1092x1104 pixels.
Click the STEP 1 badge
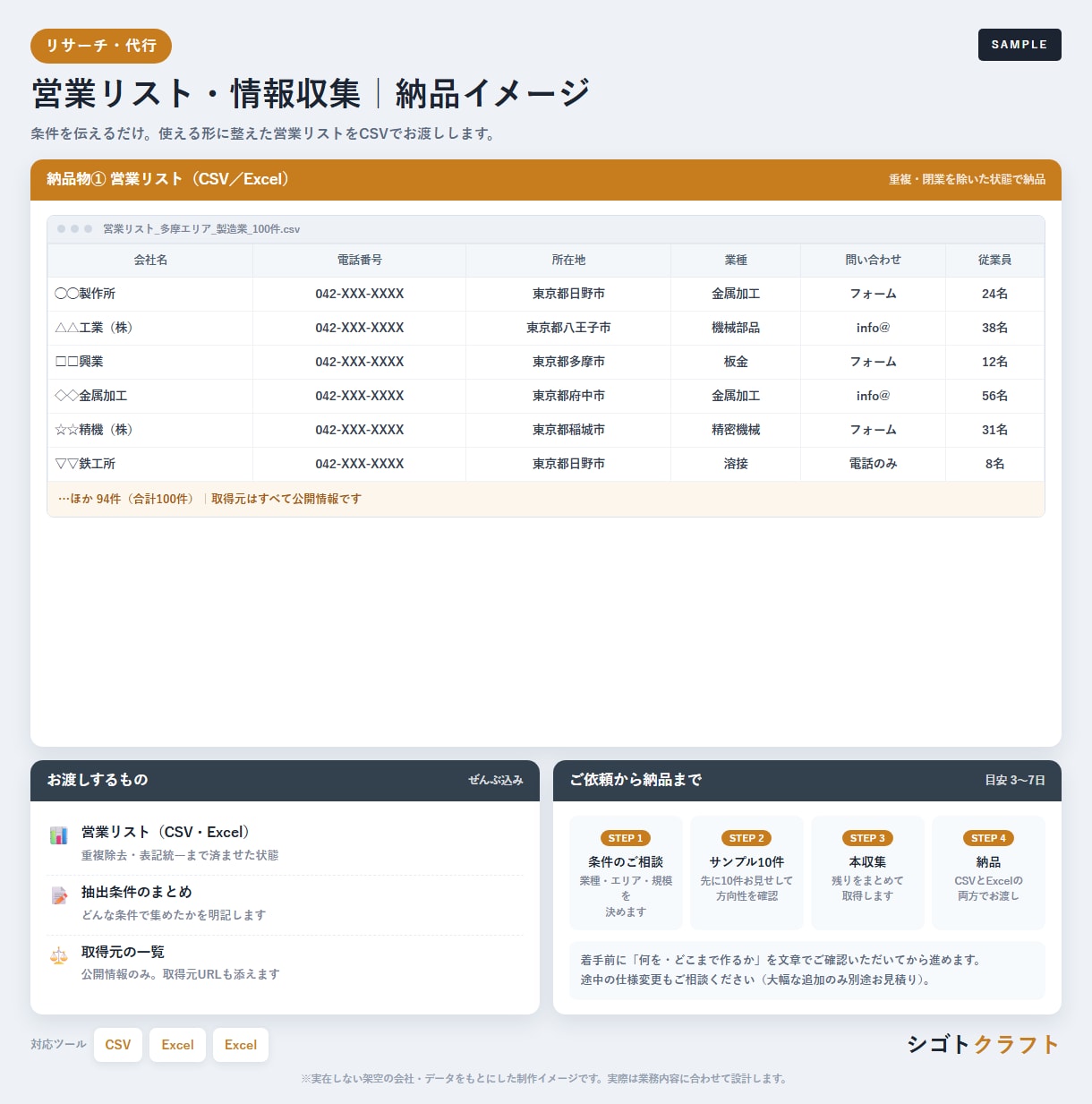click(626, 838)
